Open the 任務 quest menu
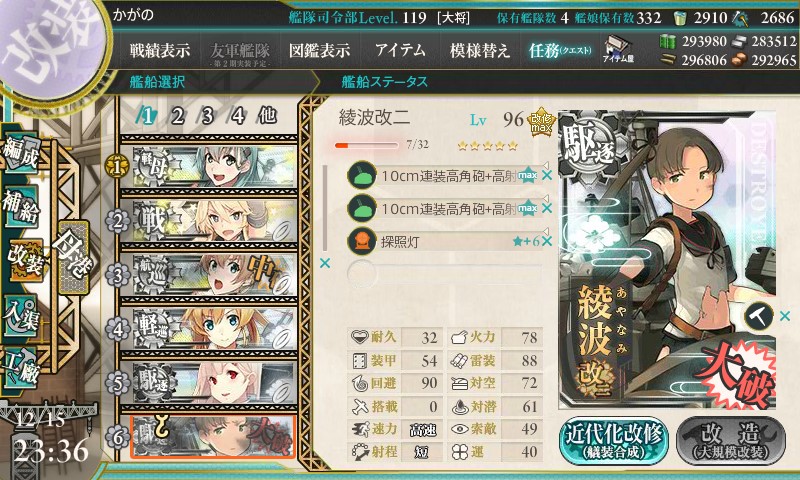 560,50
